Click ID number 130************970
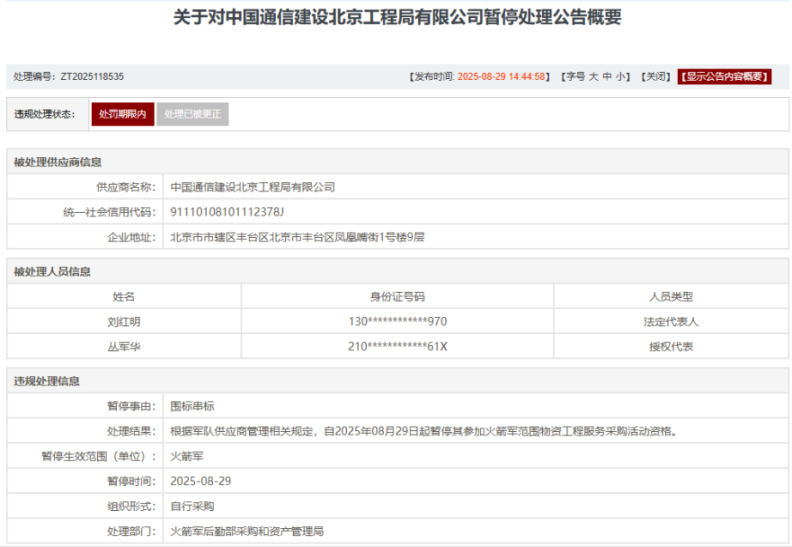Screen dimensions: 792x547 (x=398, y=322)
